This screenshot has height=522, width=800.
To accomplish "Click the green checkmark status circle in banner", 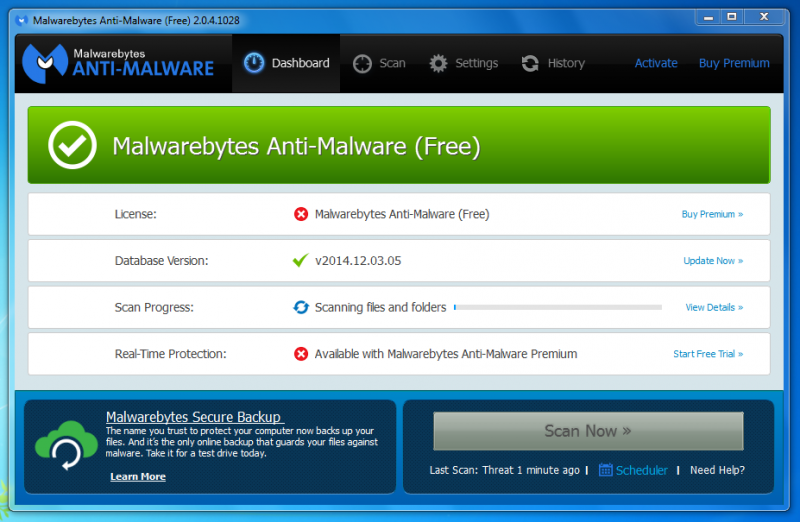I will [x=72, y=145].
